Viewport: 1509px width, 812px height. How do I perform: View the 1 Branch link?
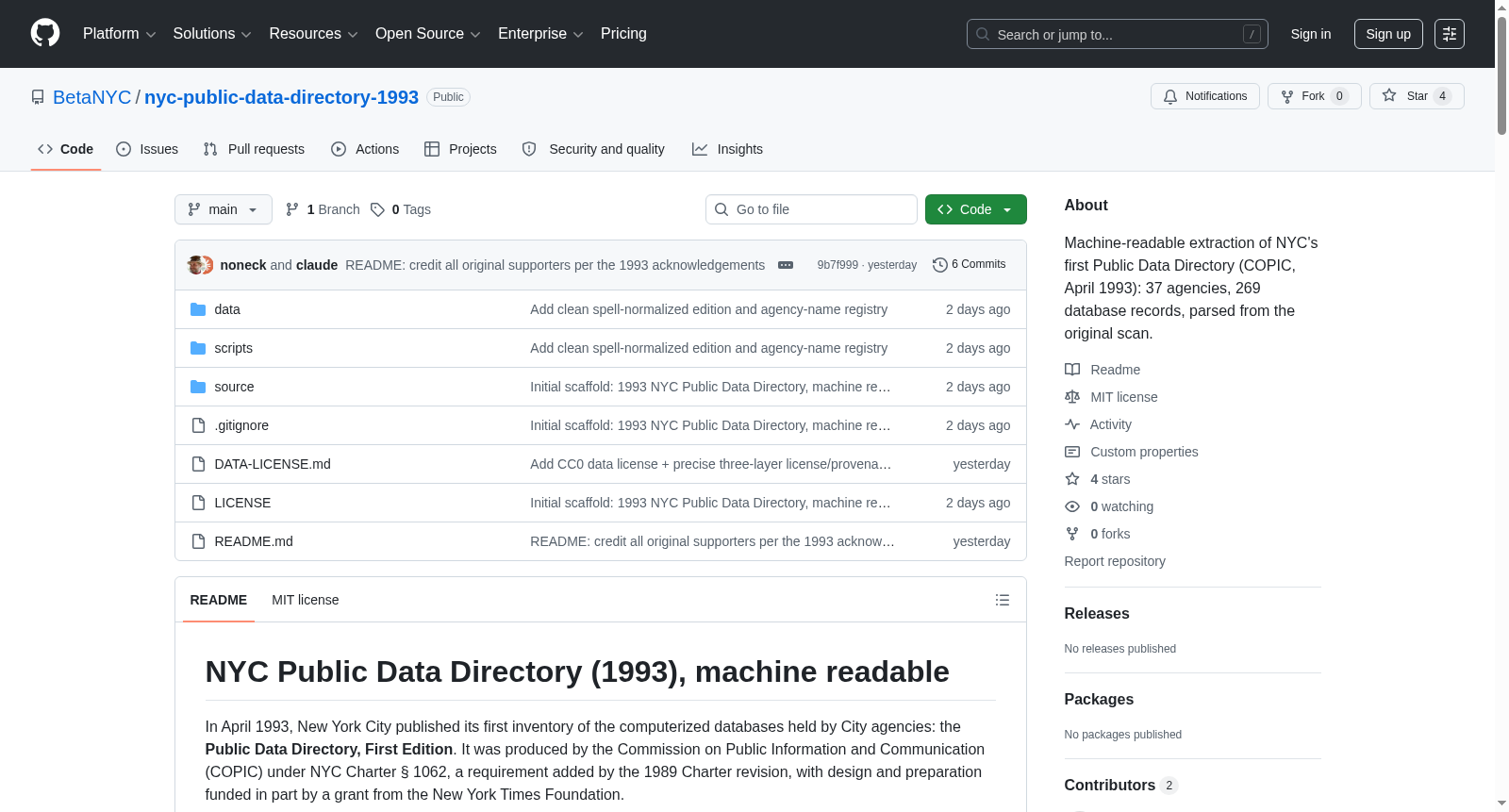[x=323, y=209]
